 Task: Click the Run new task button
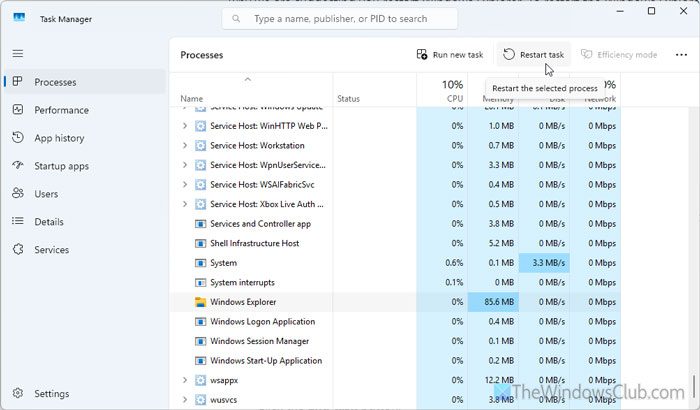click(x=451, y=55)
